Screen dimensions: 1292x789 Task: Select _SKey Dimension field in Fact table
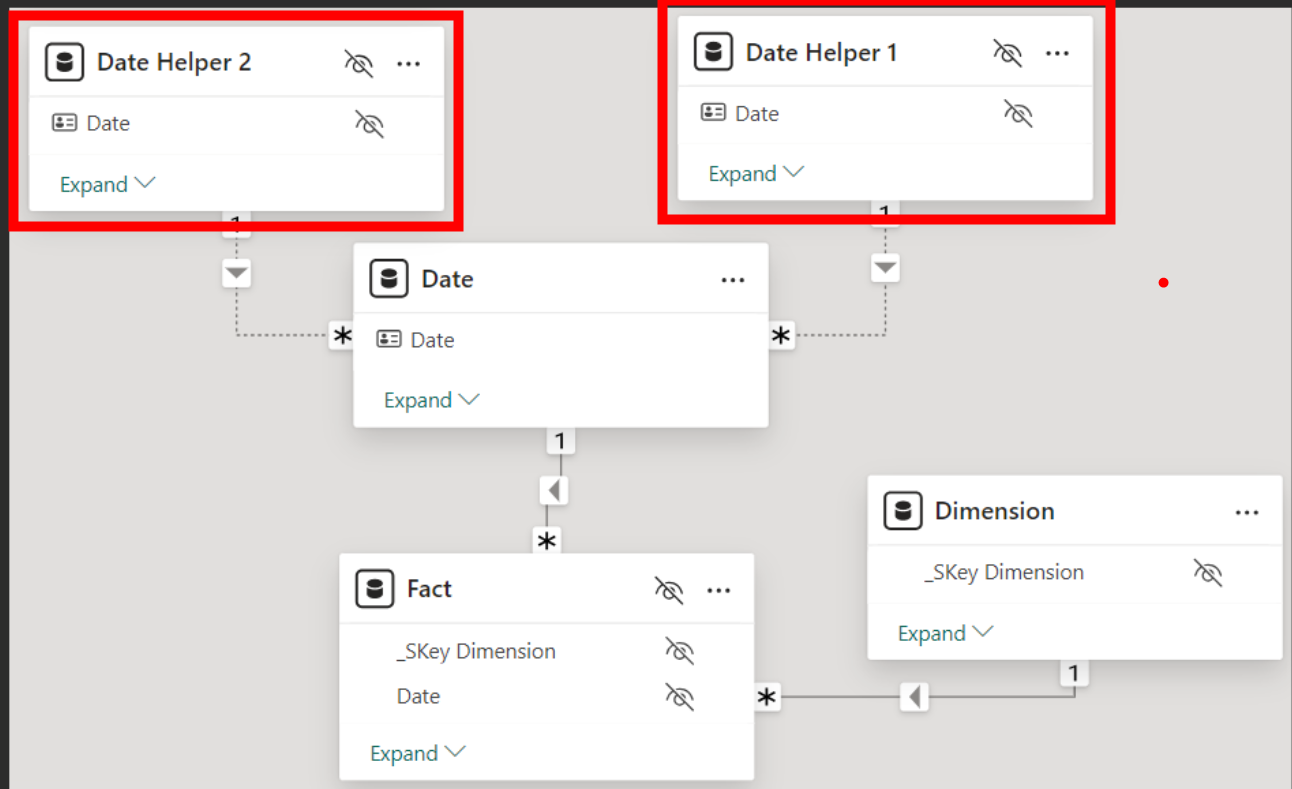[x=476, y=651]
